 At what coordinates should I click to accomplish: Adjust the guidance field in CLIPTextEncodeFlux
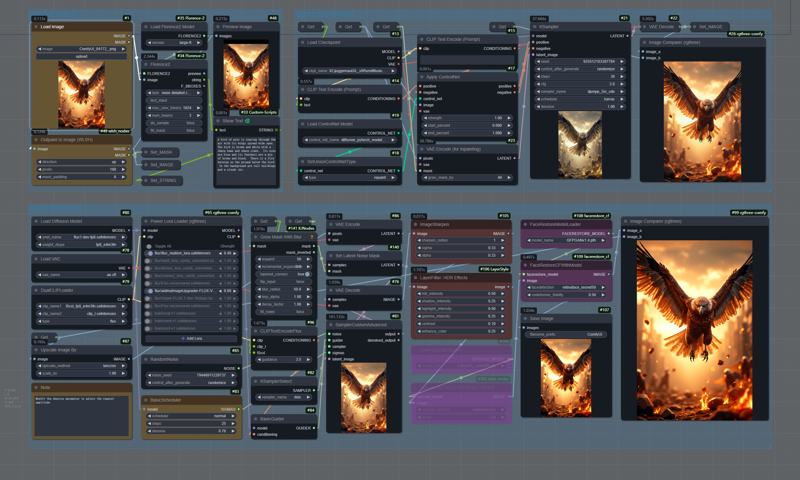(283, 359)
